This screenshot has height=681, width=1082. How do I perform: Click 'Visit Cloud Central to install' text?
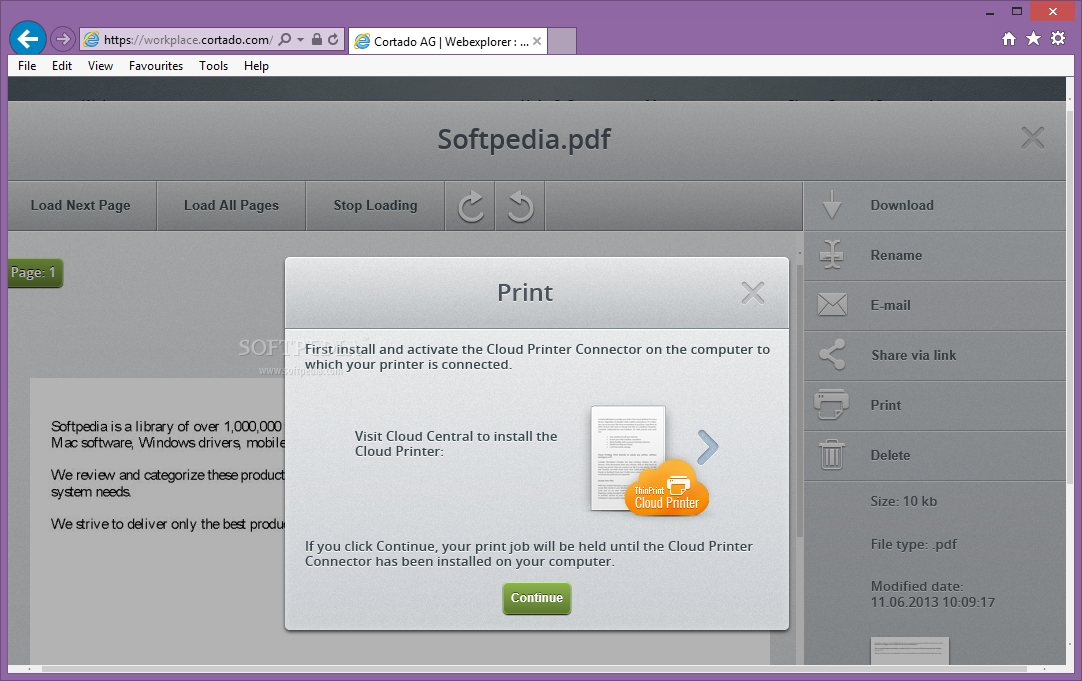pos(455,444)
